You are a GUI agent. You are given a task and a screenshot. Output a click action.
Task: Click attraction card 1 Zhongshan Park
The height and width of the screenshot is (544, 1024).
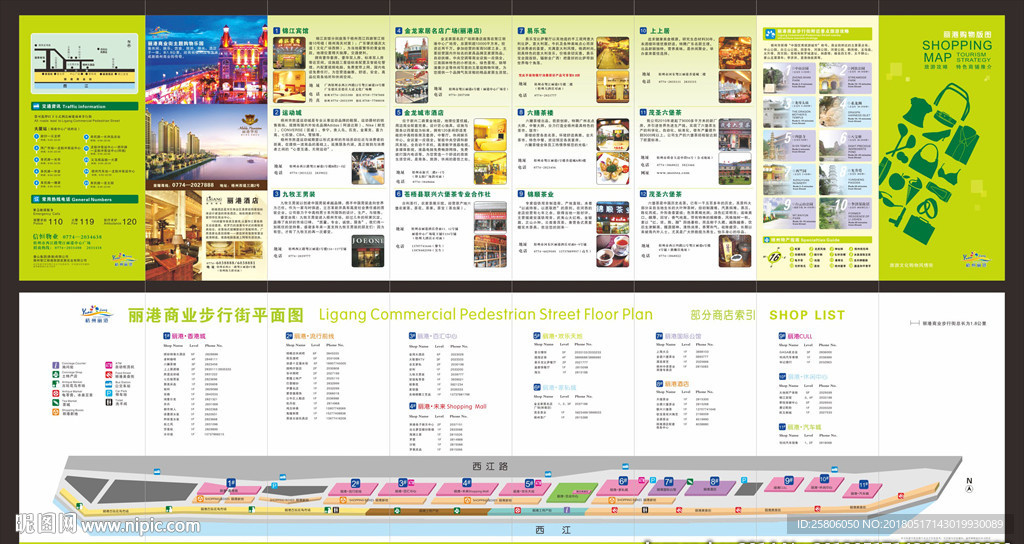tap(790, 78)
